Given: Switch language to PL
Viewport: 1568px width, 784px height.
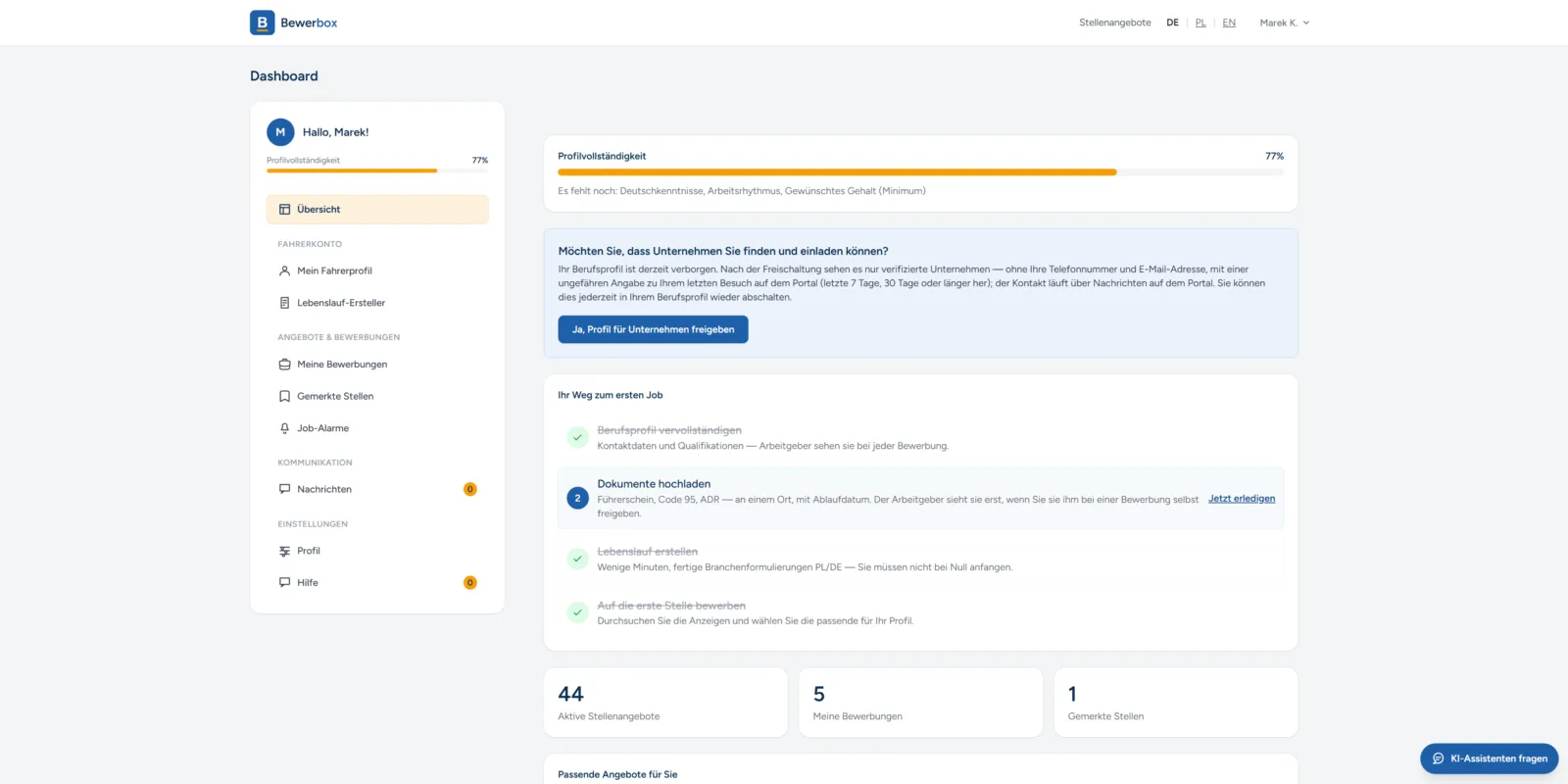Looking at the screenshot, I should tap(1200, 23).
